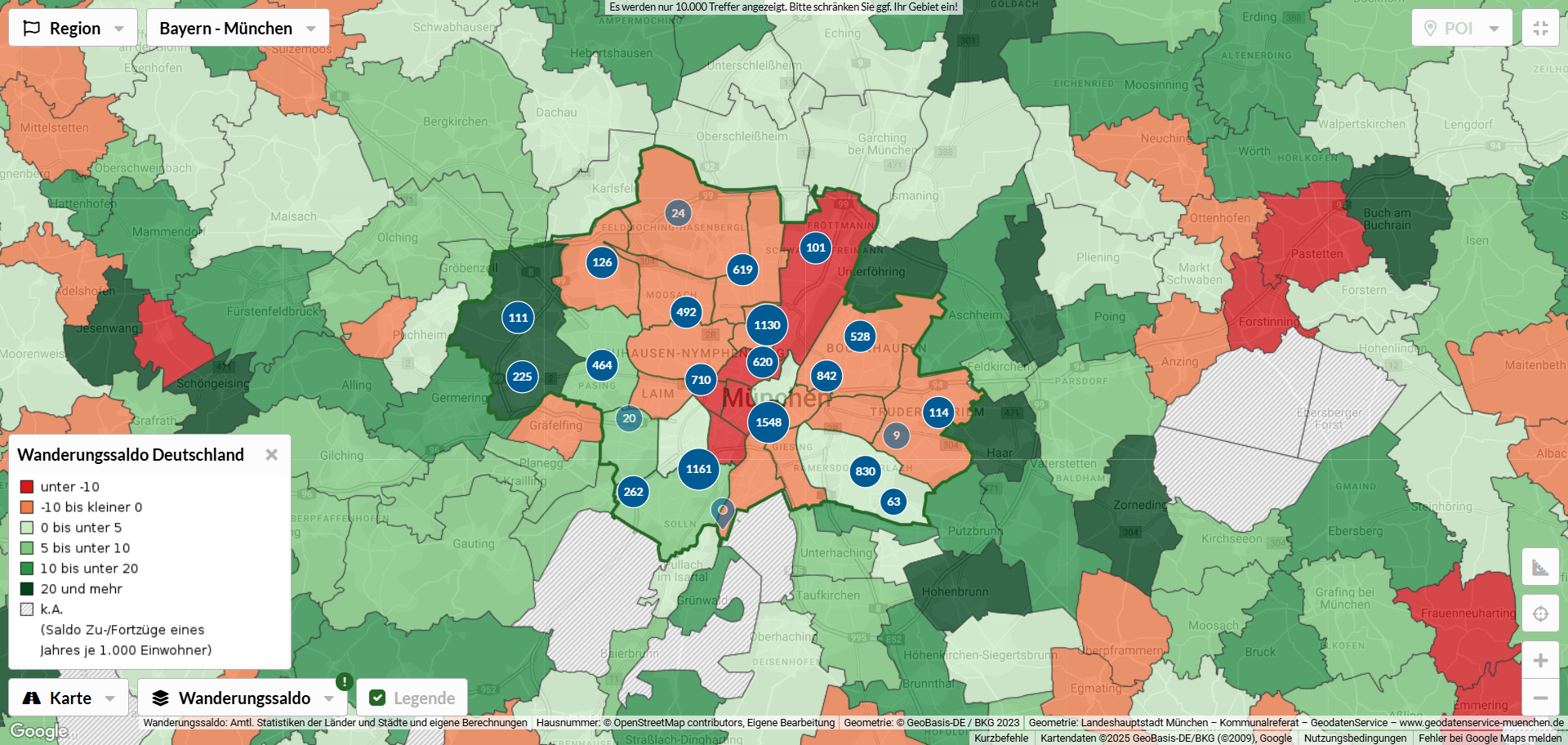Image resolution: width=1568 pixels, height=745 pixels.
Task: Zoom in with the plus button
Action: pyautogui.click(x=1541, y=660)
